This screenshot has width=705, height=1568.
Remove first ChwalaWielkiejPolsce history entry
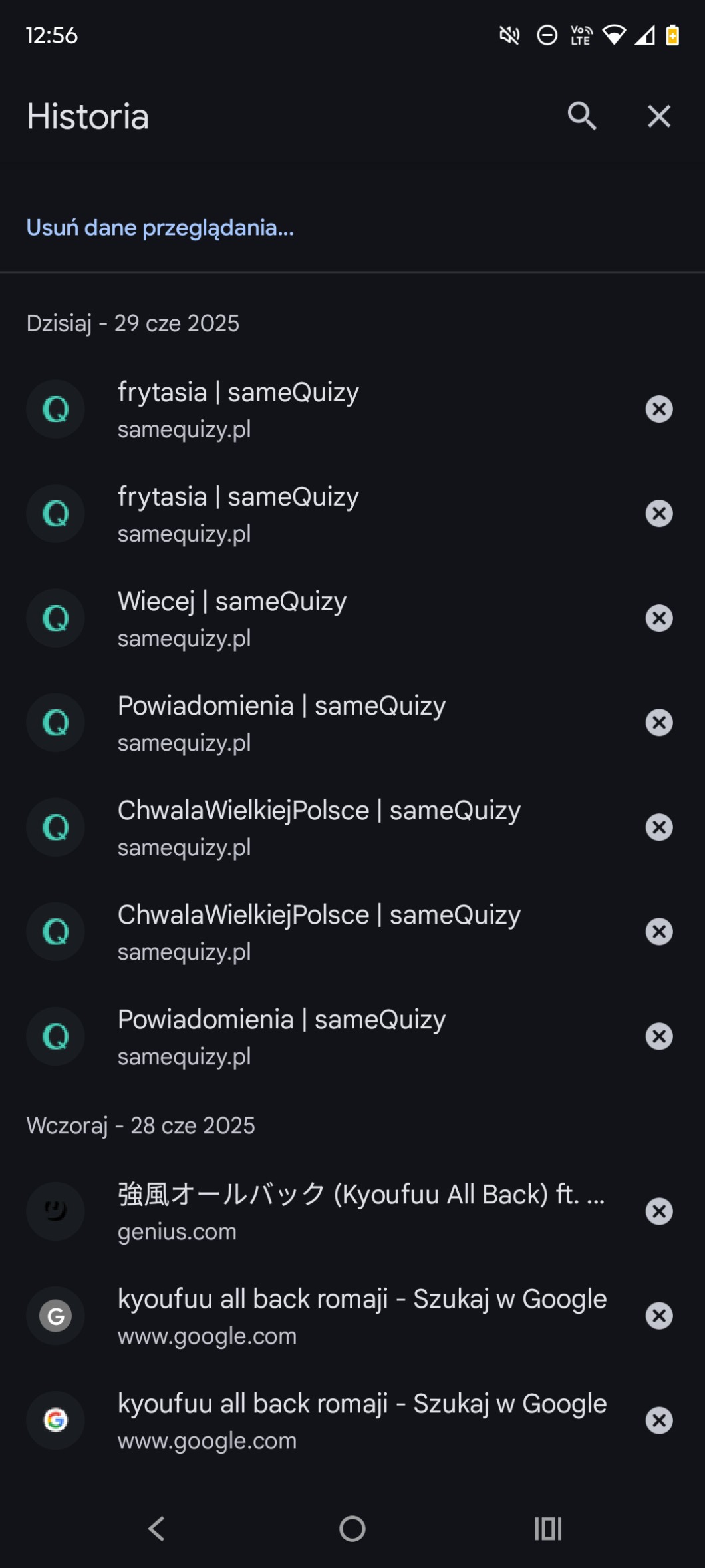(x=658, y=827)
